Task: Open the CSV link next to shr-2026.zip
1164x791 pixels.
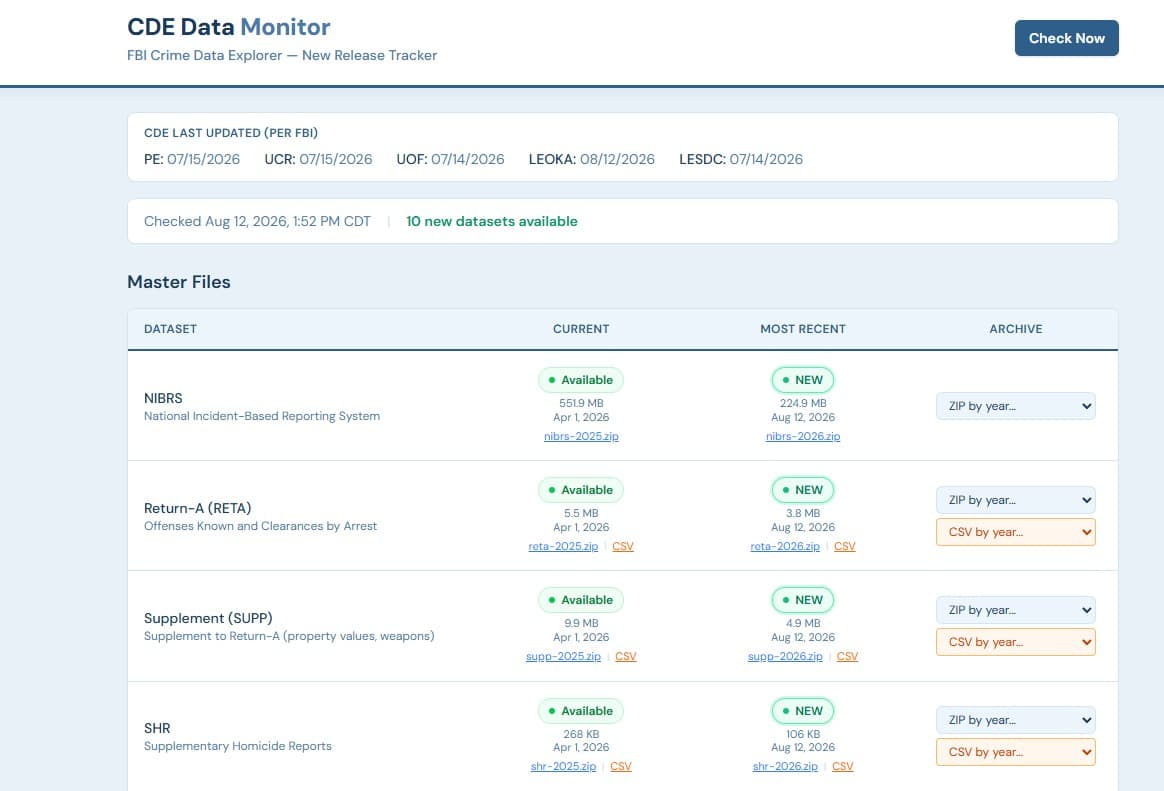Action: click(843, 767)
